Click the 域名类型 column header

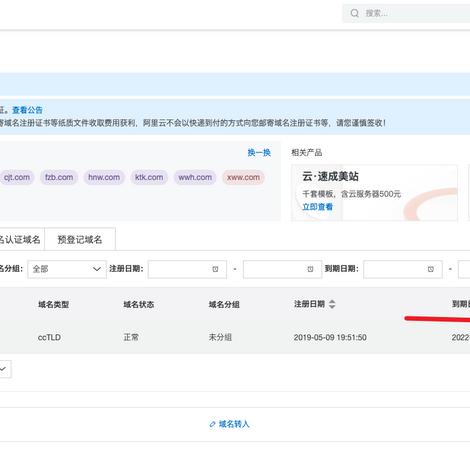tap(54, 304)
